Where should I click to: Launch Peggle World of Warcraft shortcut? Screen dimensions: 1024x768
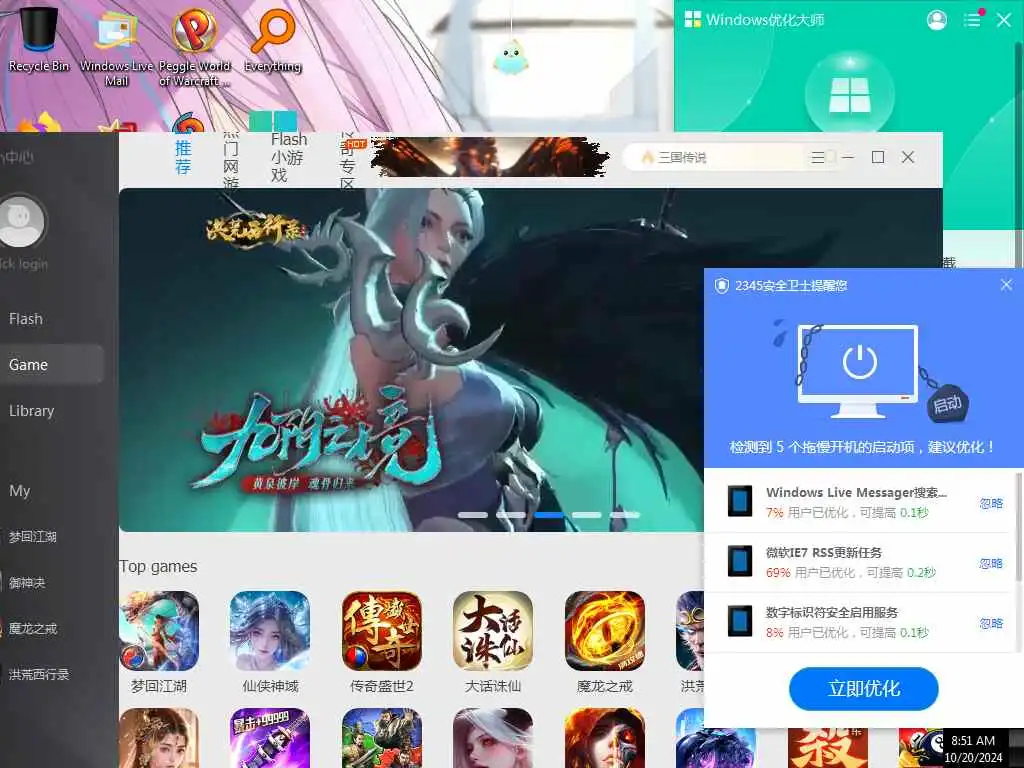(x=194, y=47)
